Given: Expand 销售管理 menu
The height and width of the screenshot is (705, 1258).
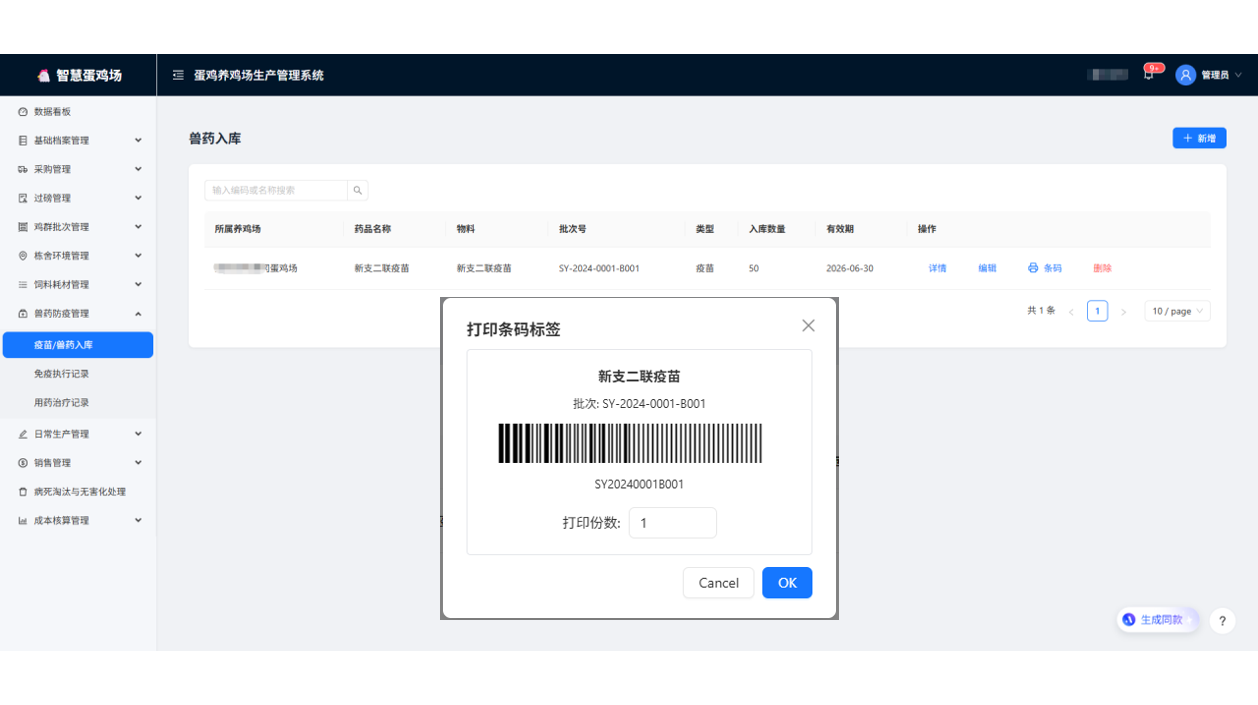Looking at the screenshot, I should pos(78,463).
